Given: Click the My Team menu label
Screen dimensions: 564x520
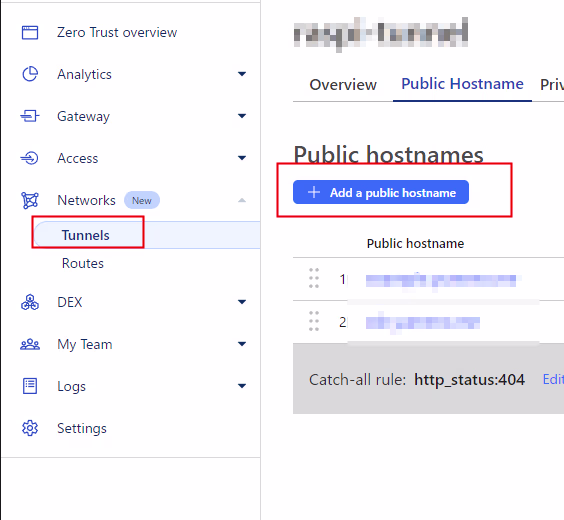Looking at the screenshot, I should point(85,345).
